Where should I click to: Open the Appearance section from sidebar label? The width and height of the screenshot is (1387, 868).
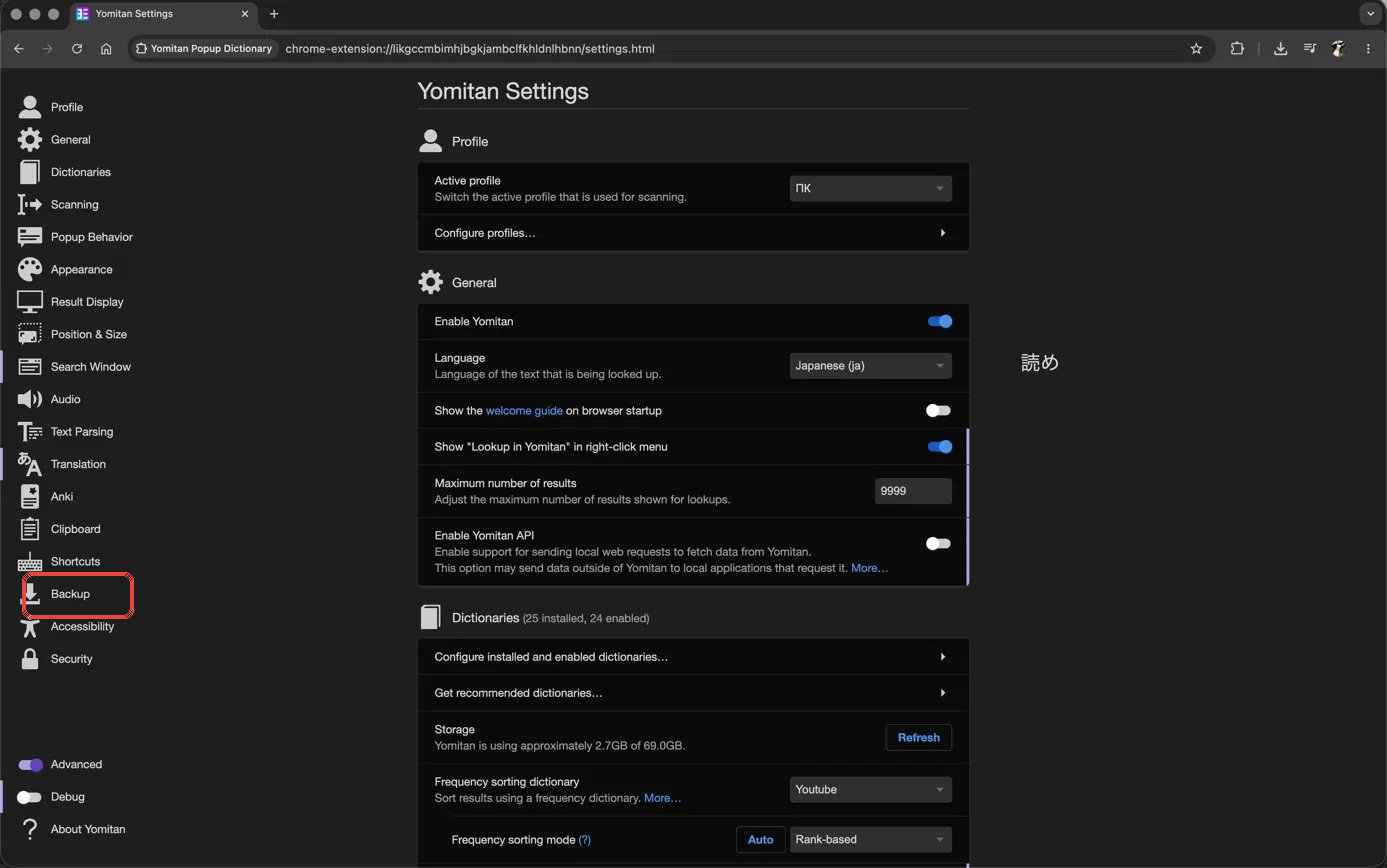[x=81, y=269]
